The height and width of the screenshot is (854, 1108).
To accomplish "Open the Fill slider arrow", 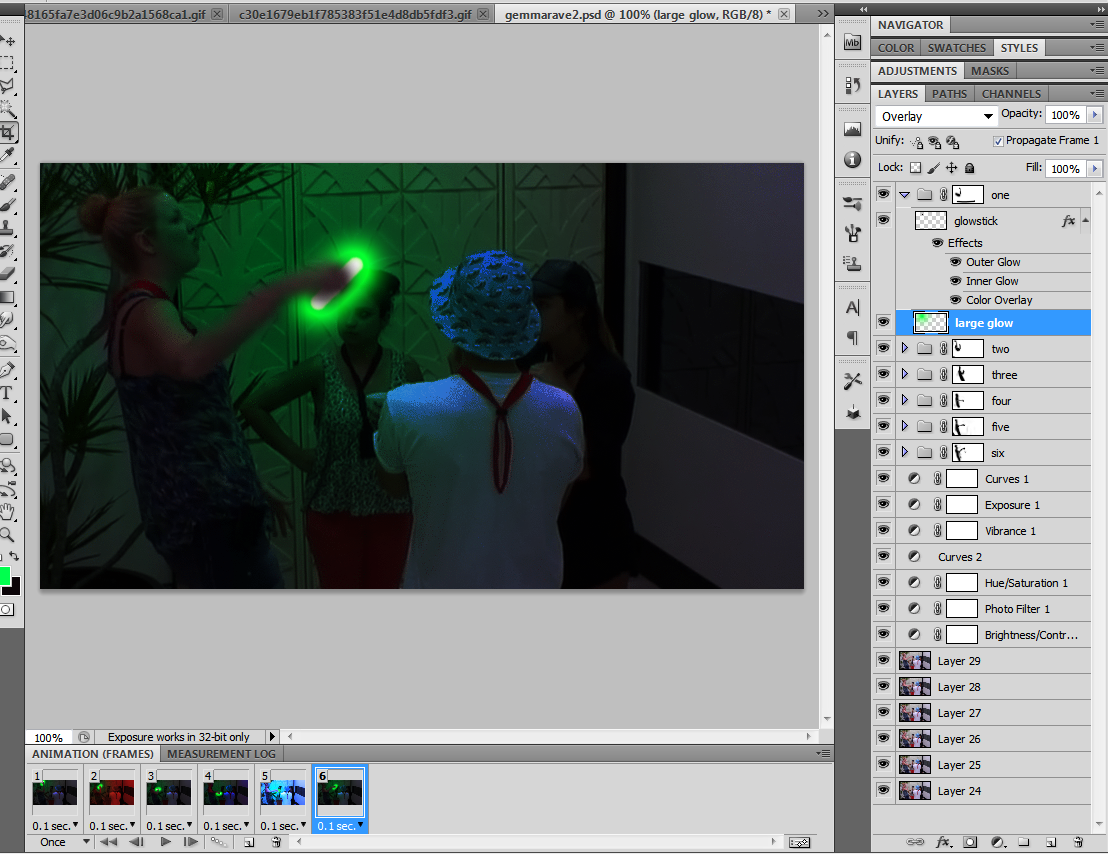I will click(x=1095, y=168).
